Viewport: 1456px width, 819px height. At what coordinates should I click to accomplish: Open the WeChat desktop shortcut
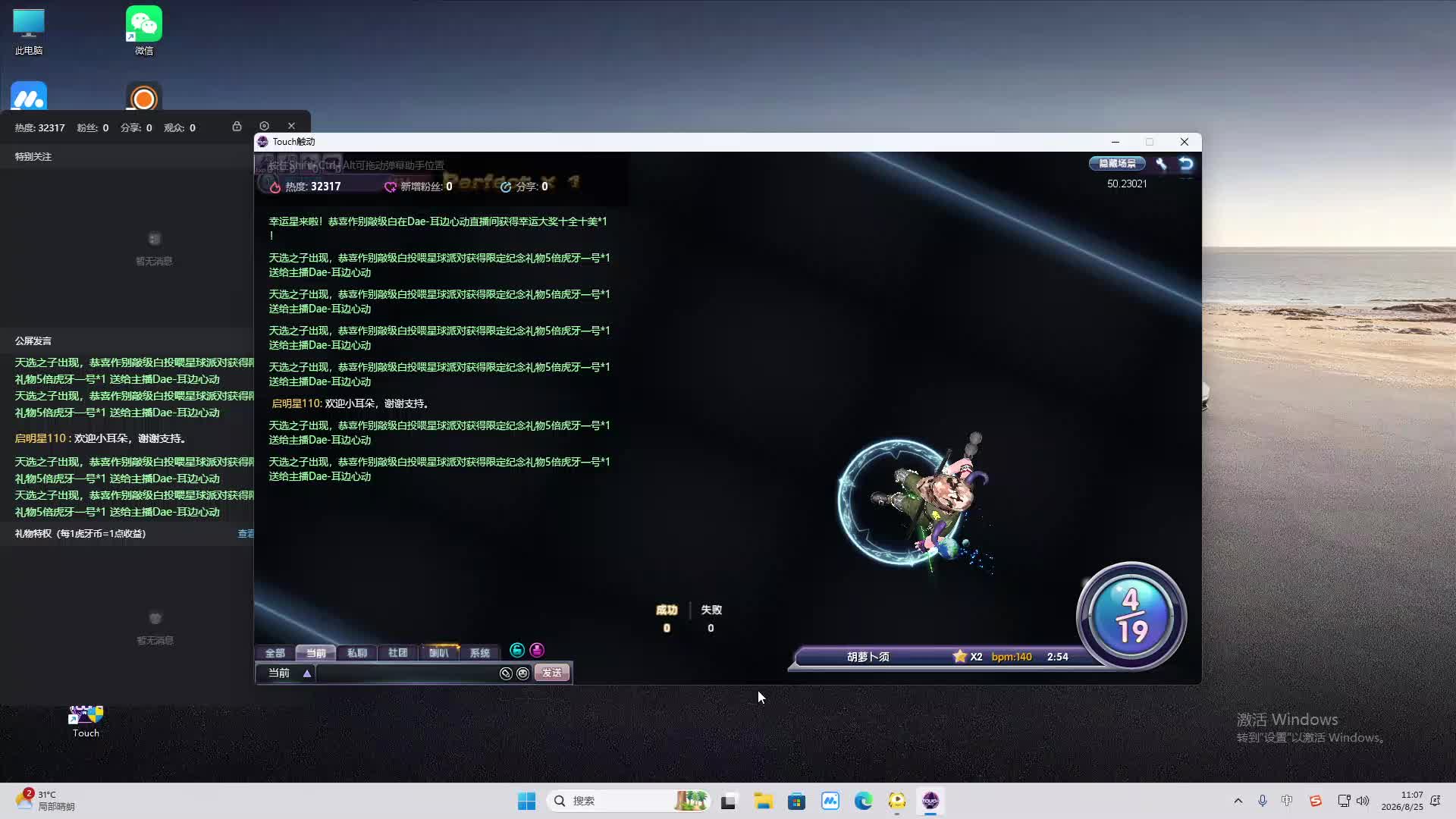[x=144, y=30]
